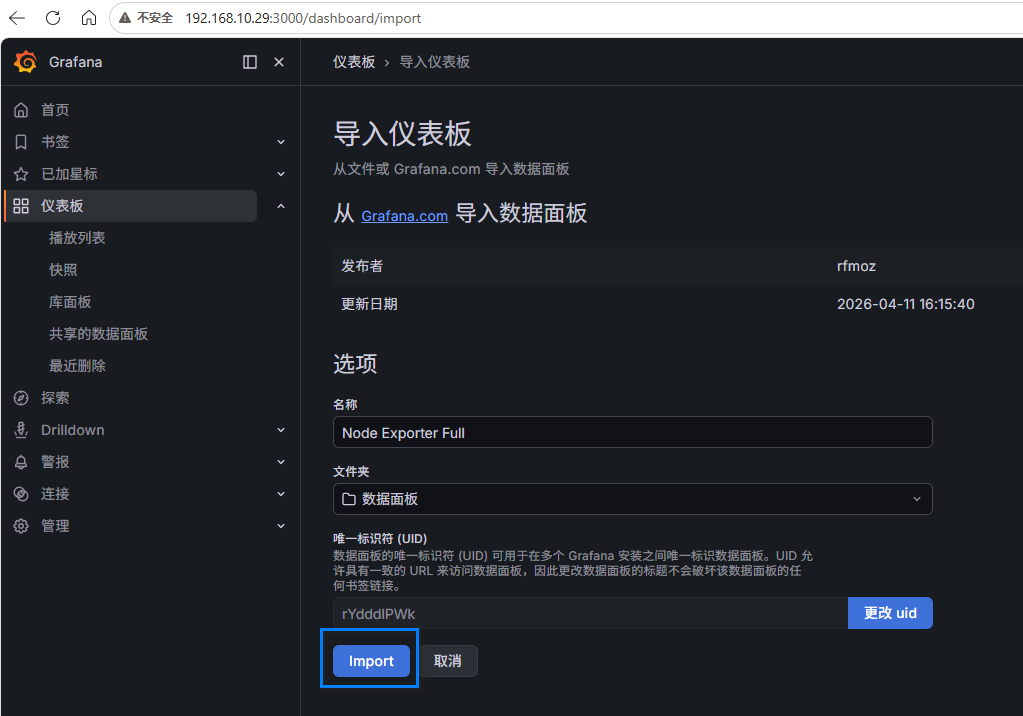Image resolution: width=1023 pixels, height=716 pixels.
Task: Expand the 已加星标 section chevron
Action: point(281,174)
